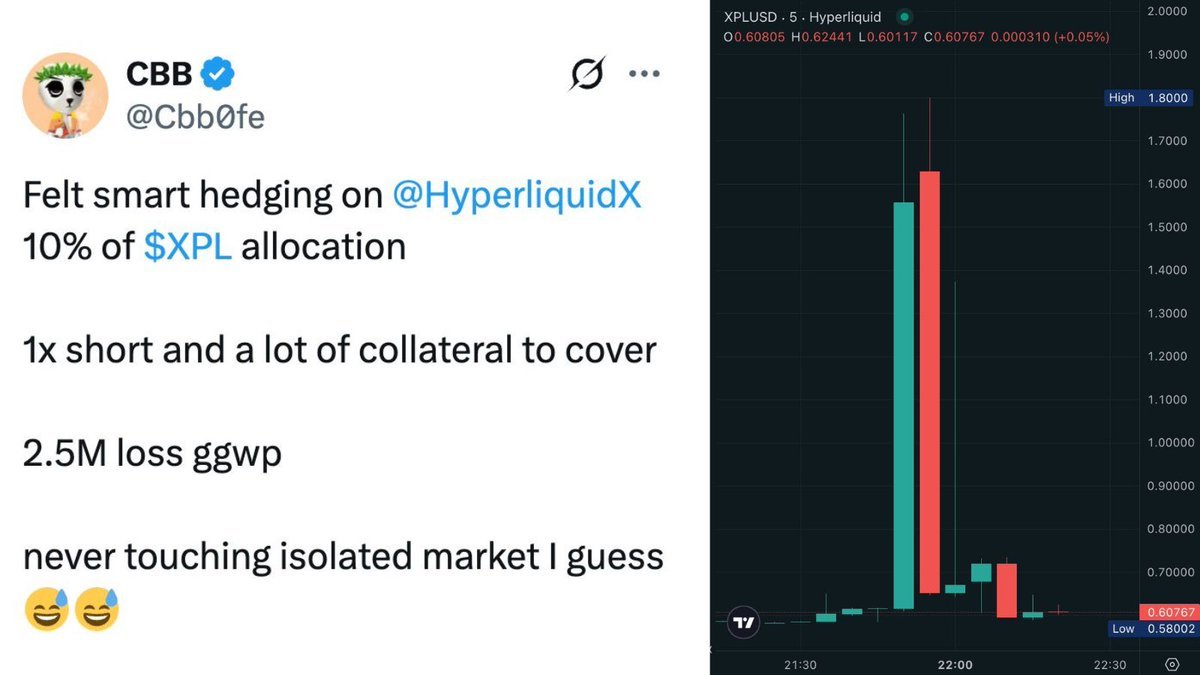Viewport: 1200px width, 675px height.
Task: Click the 22:00 time axis label
Action: 956,665
